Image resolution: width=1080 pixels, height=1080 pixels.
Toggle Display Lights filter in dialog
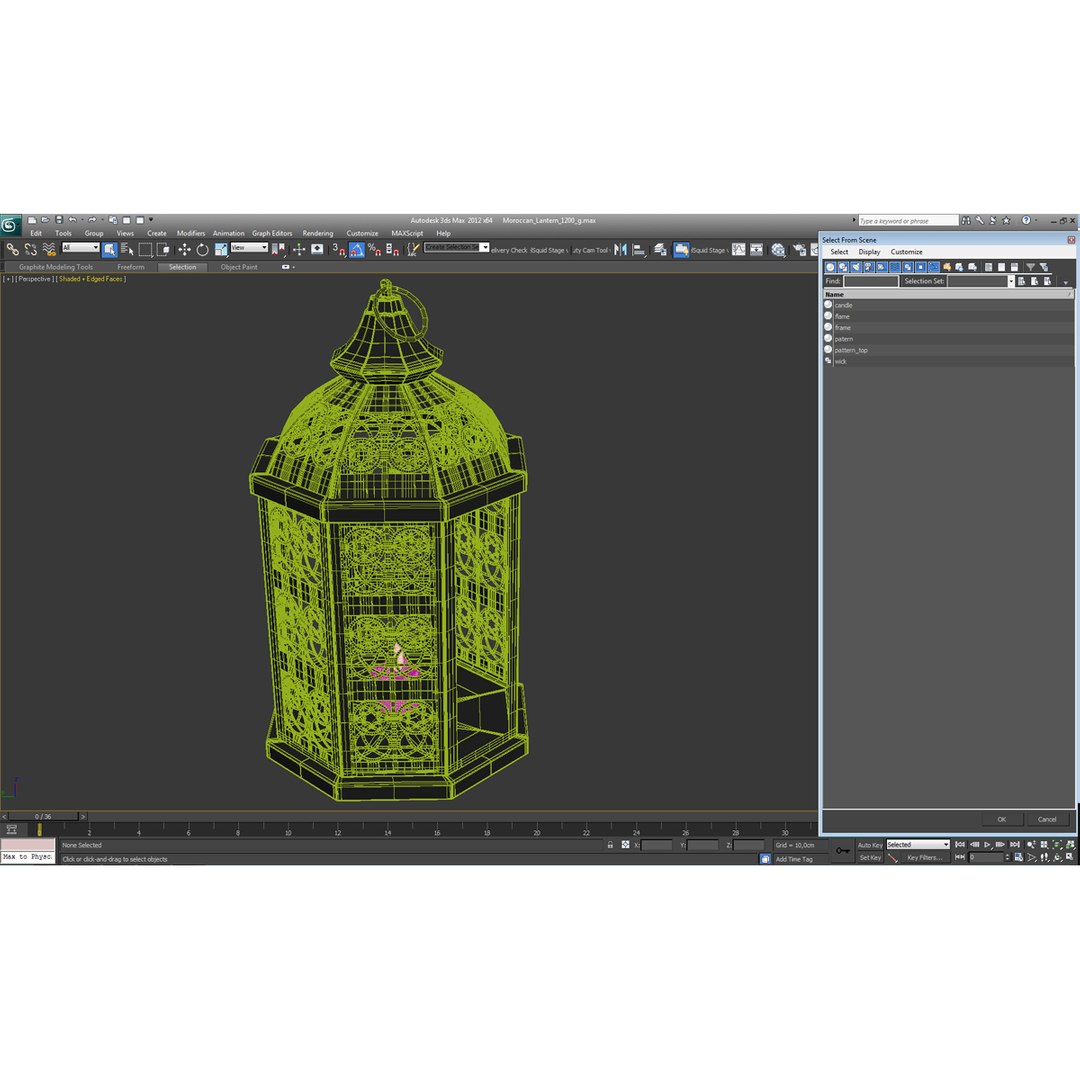pos(856,267)
